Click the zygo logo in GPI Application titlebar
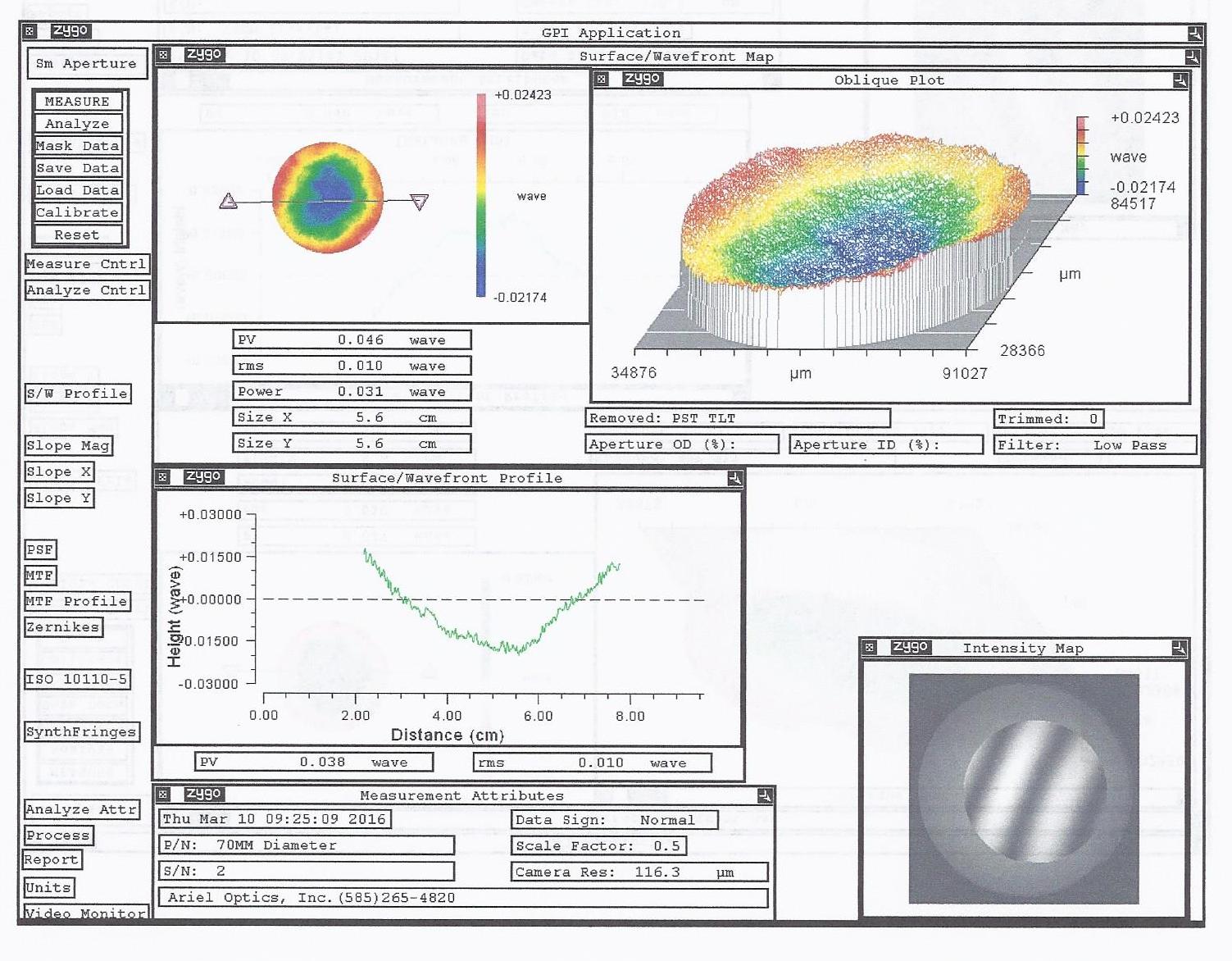This screenshot has height=961, width=1232. (x=70, y=31)
